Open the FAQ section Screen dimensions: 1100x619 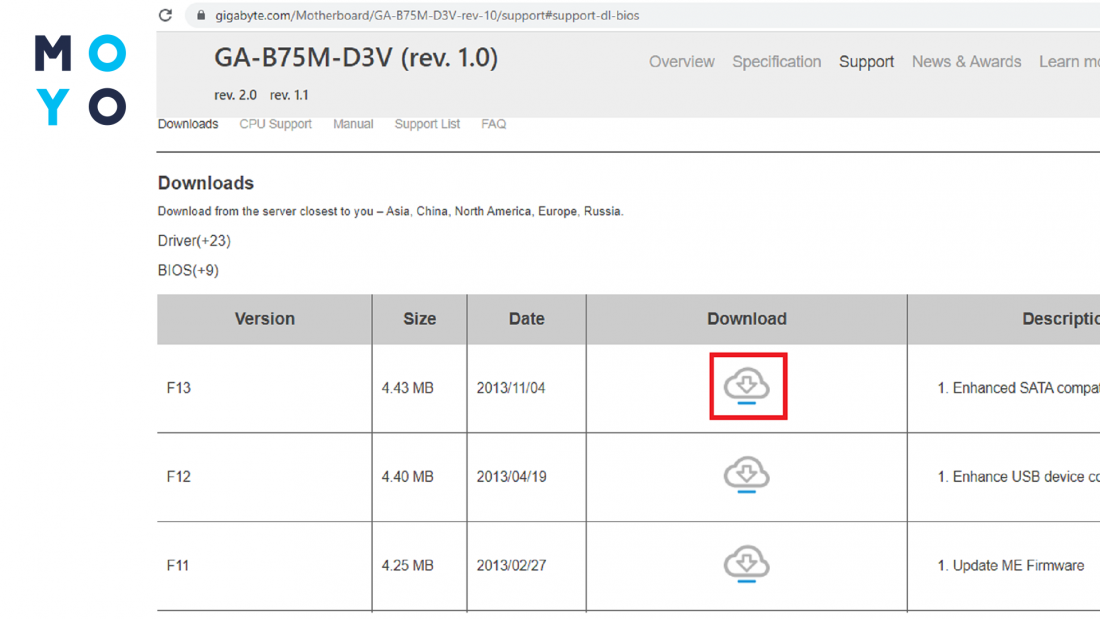(493, 124)
